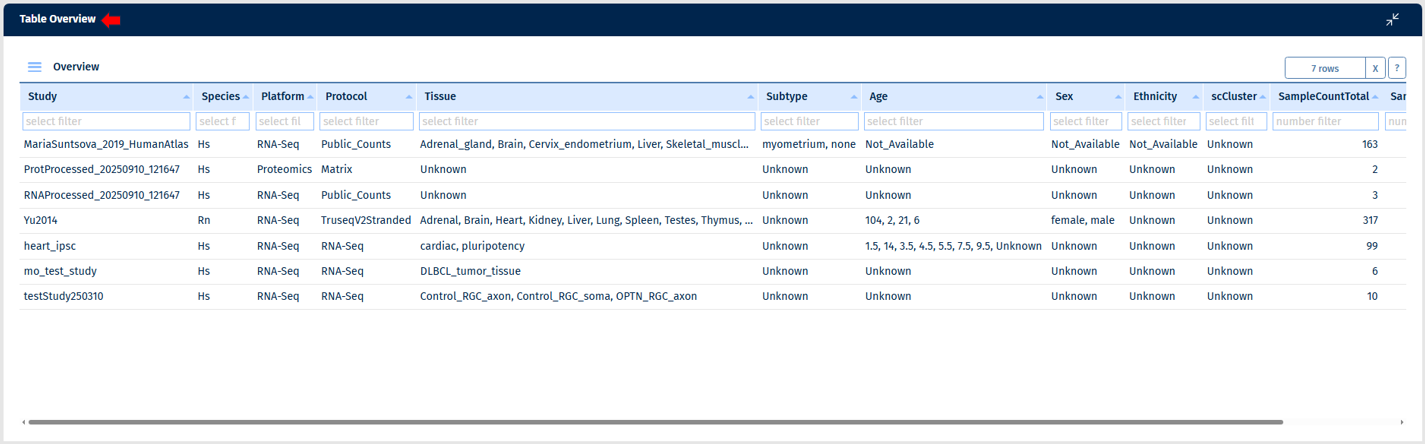Click the X clear filters button
Viewport: 1425px width, 444px height.
1375,68
